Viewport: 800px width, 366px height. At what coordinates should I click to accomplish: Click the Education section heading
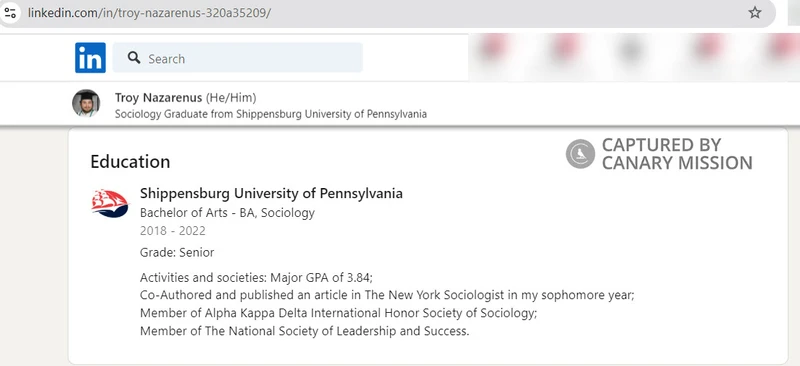click(130, 162)
